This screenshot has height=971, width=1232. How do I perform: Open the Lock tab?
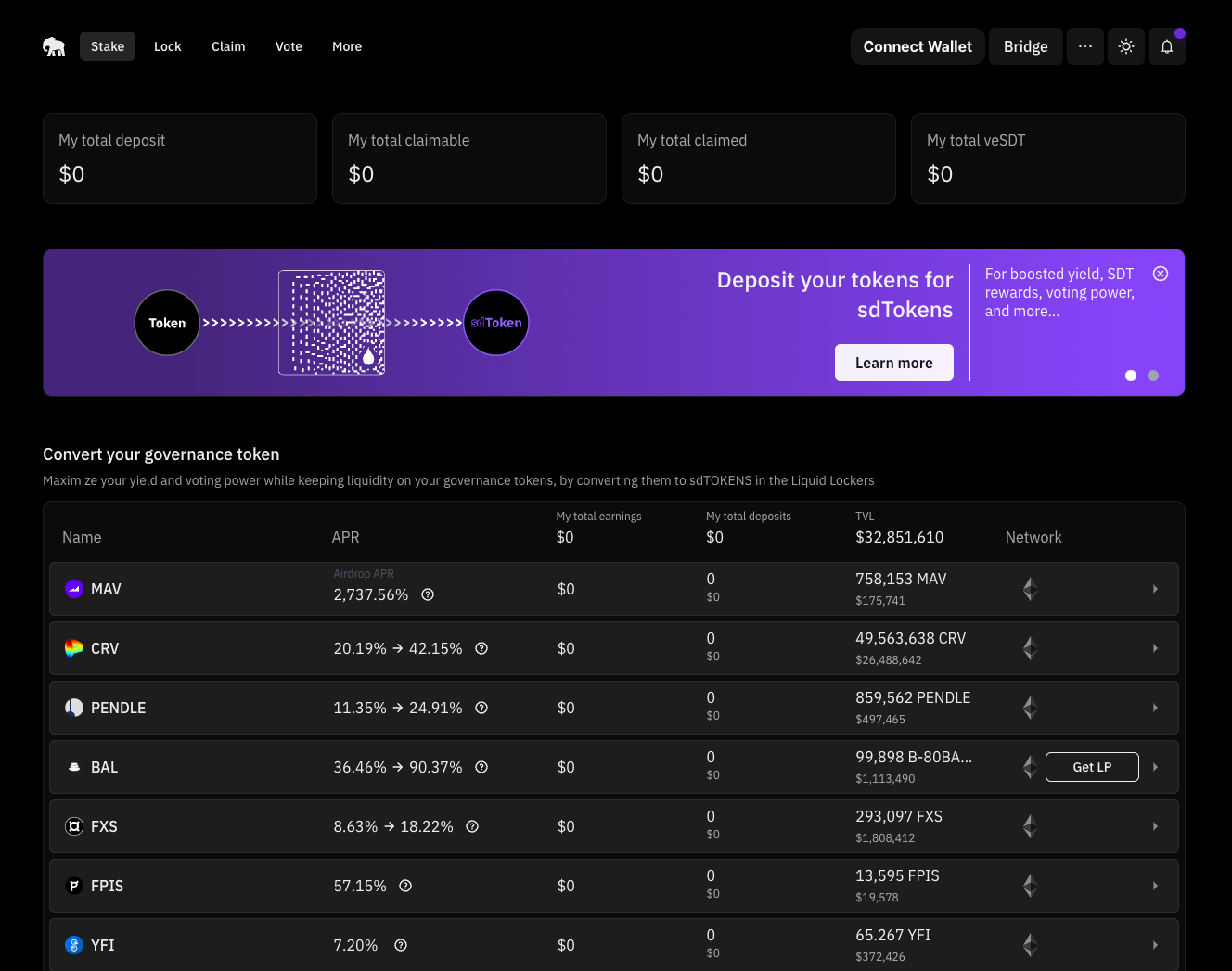click(168, 46)
